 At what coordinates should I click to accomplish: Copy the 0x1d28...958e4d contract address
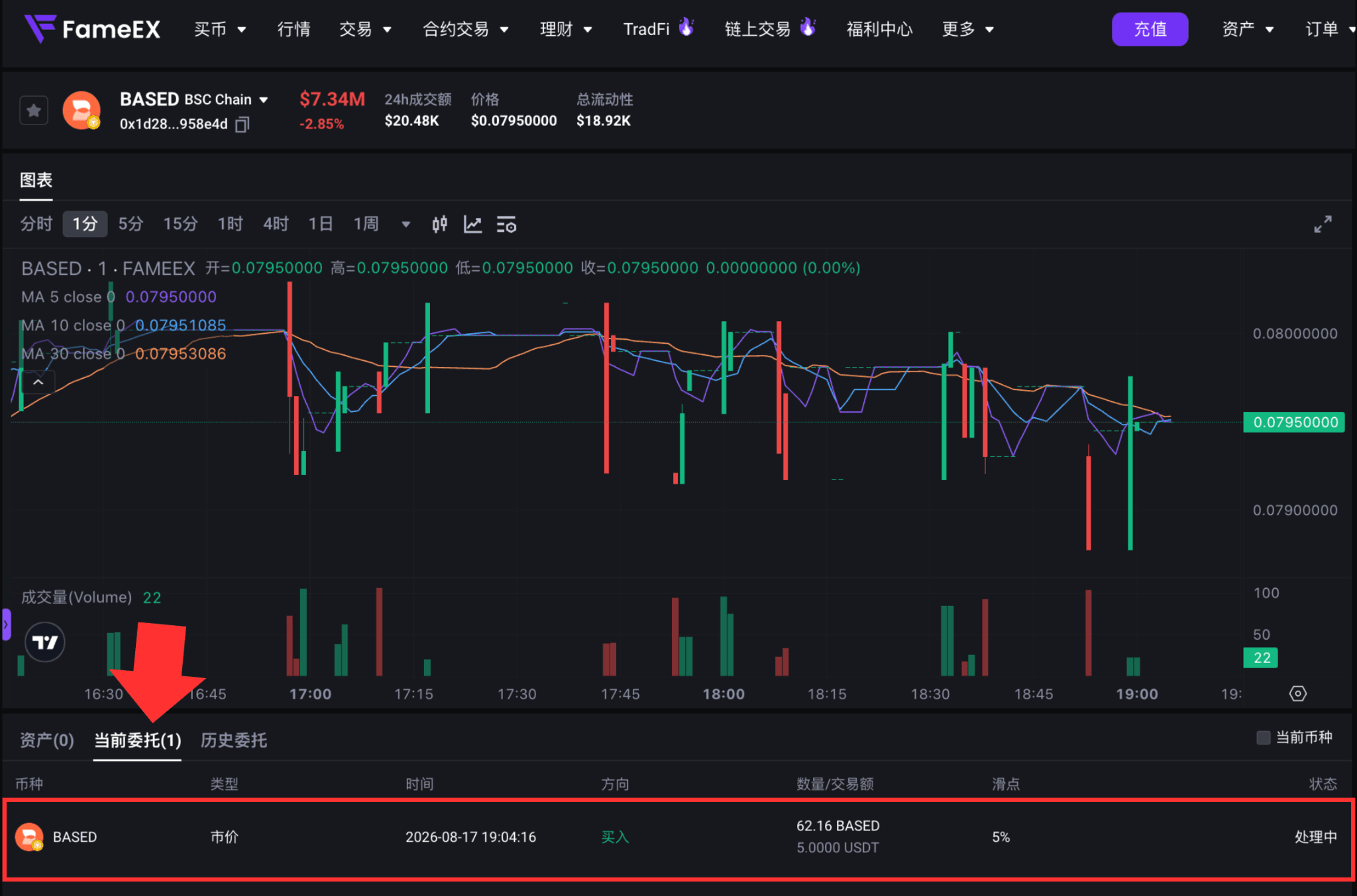[x=243, y=124]
